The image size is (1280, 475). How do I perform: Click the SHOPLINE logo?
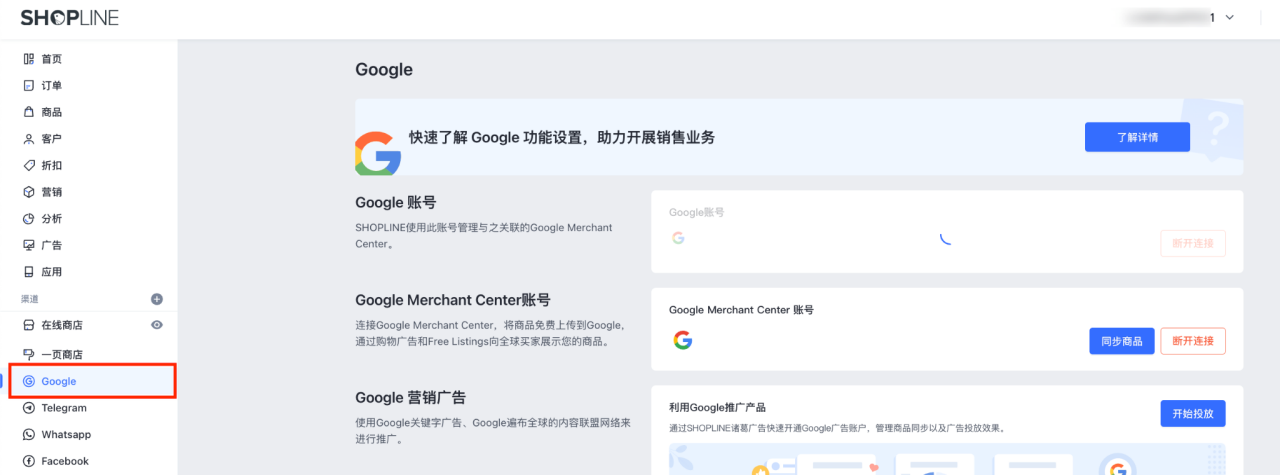(69, 17)
